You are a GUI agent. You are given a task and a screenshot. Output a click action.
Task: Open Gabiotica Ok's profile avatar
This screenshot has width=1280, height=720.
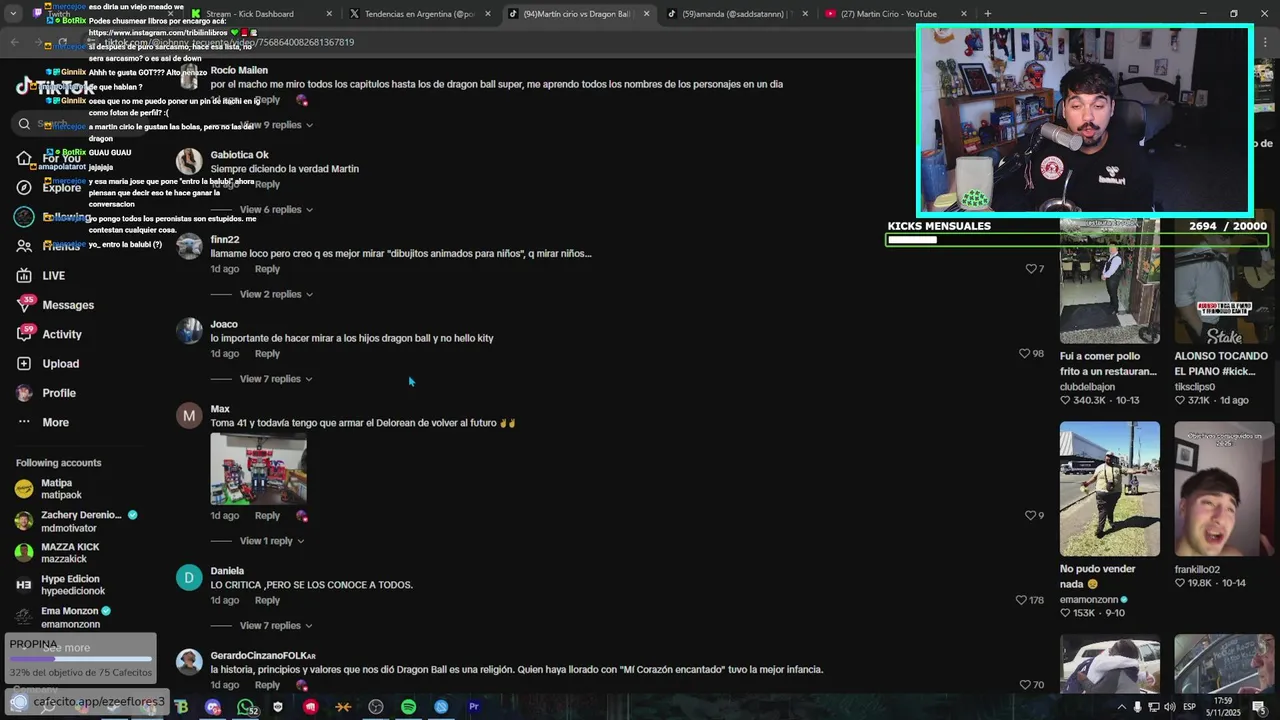(x=189, y=162)
